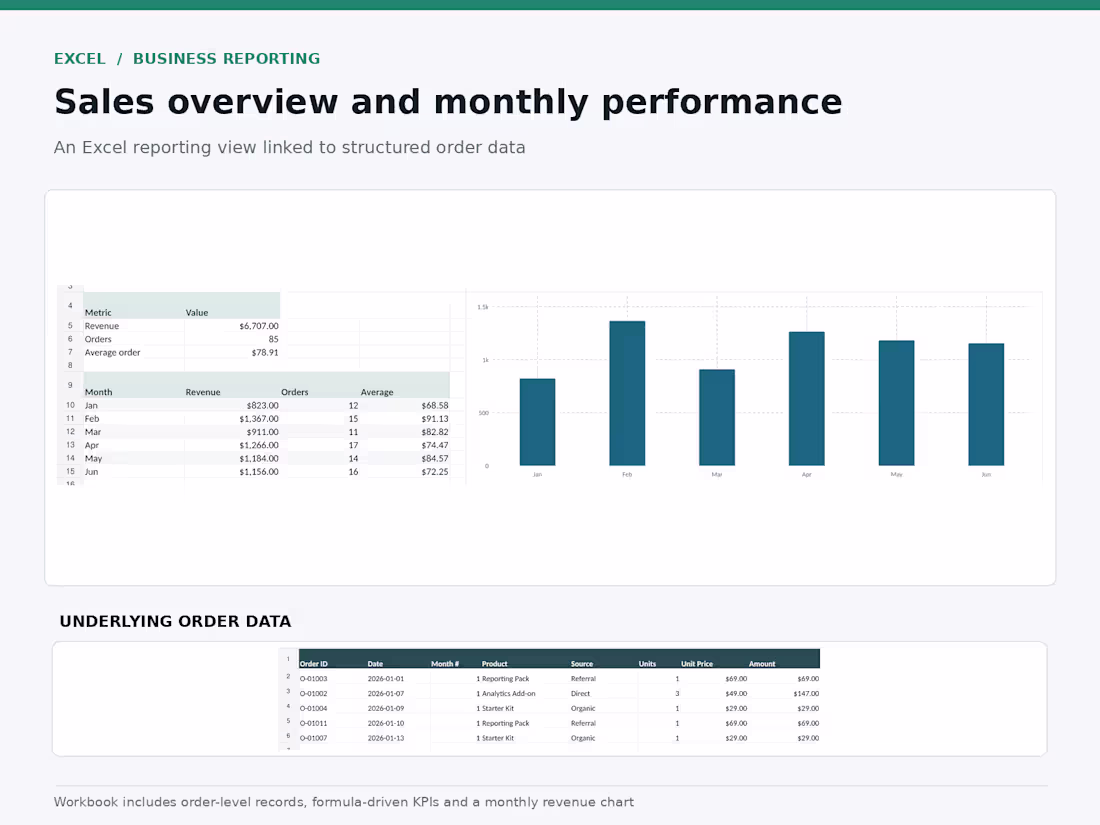Click the 'UNDERLYING ORDER DATA' heading

pos(175,622)
